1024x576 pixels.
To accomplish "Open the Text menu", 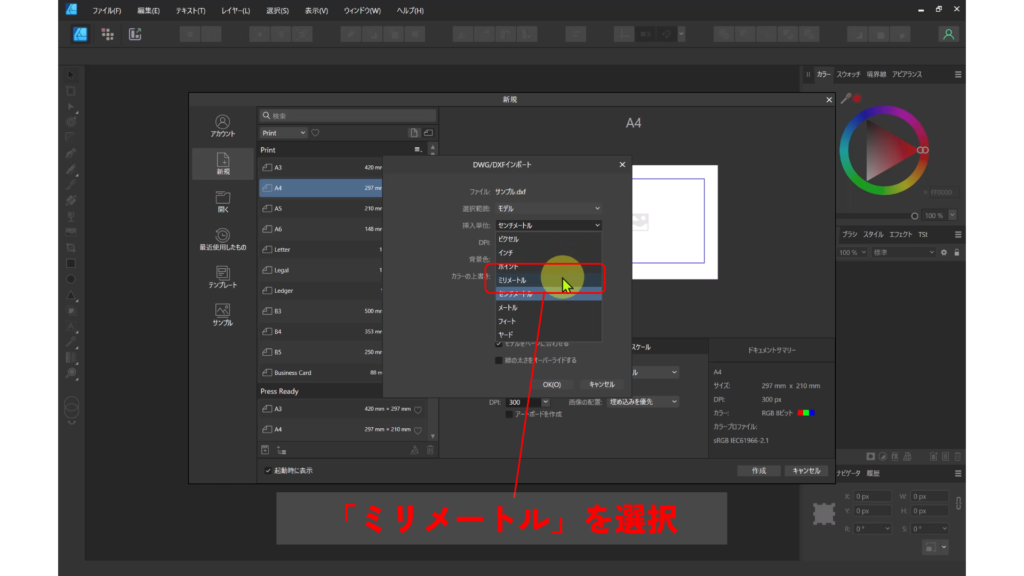I will click(x=190, y=10).
